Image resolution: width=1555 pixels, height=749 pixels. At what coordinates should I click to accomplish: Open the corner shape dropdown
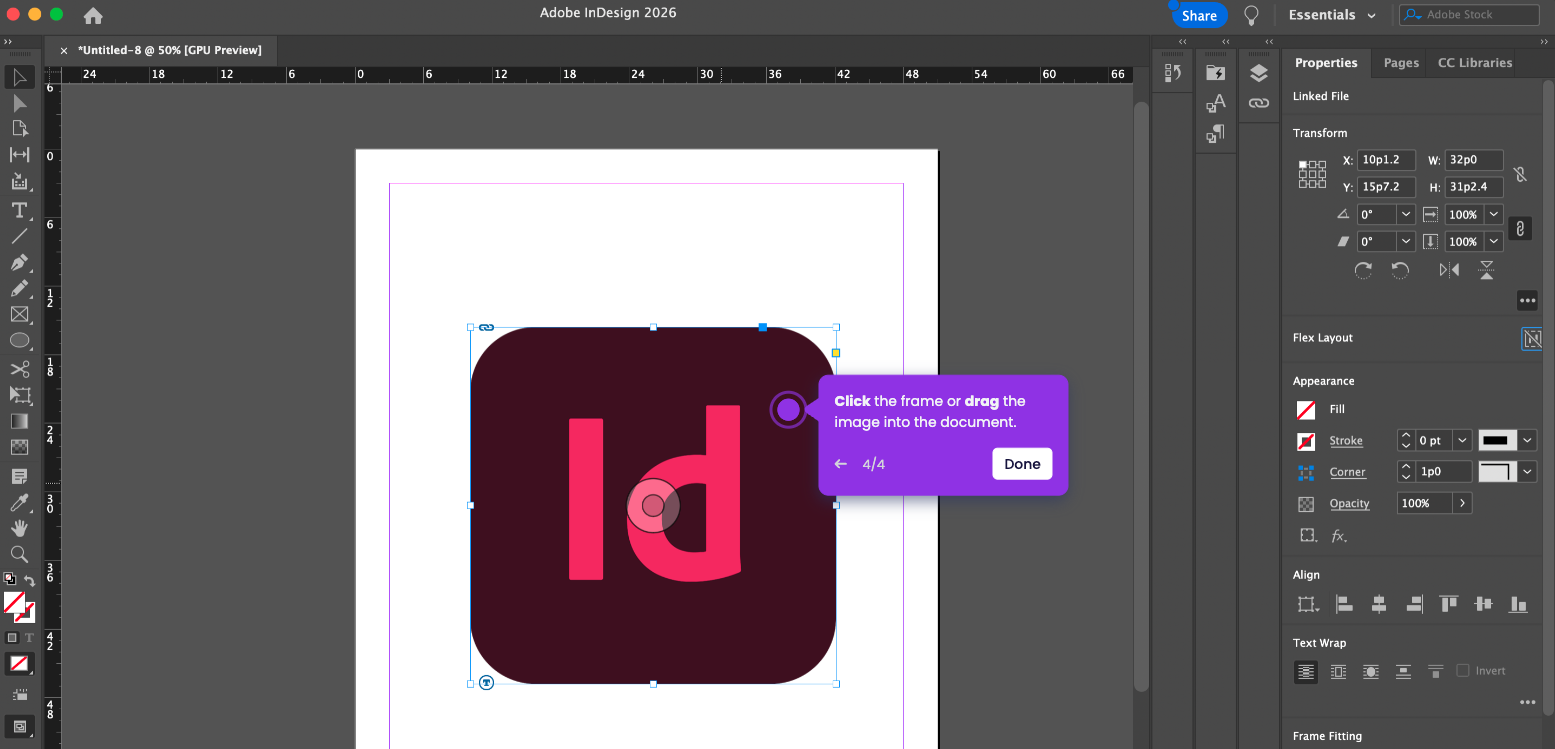click(x=1528, y=472)
